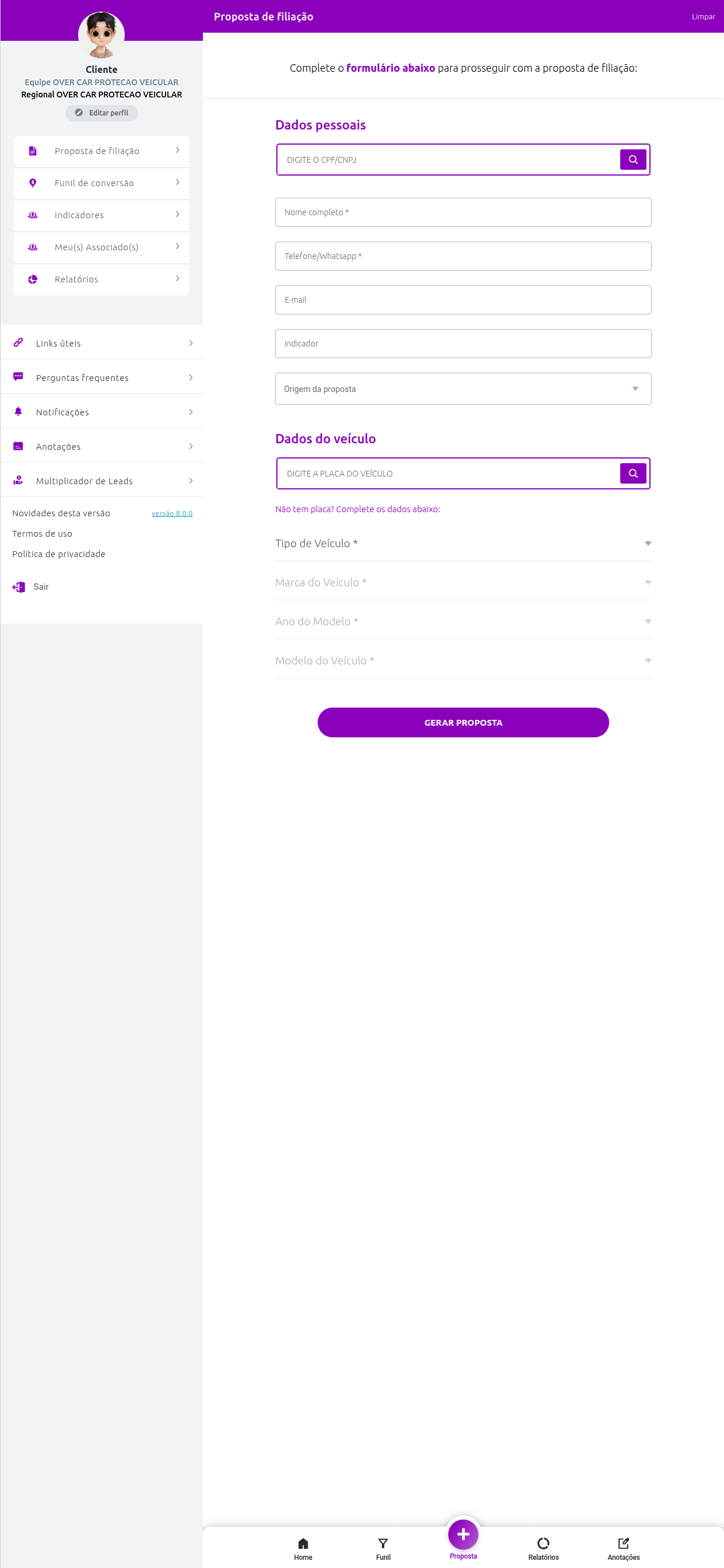Tap the purple plus Proposta button
The image size is (724, 1568).
(463, 1534)
